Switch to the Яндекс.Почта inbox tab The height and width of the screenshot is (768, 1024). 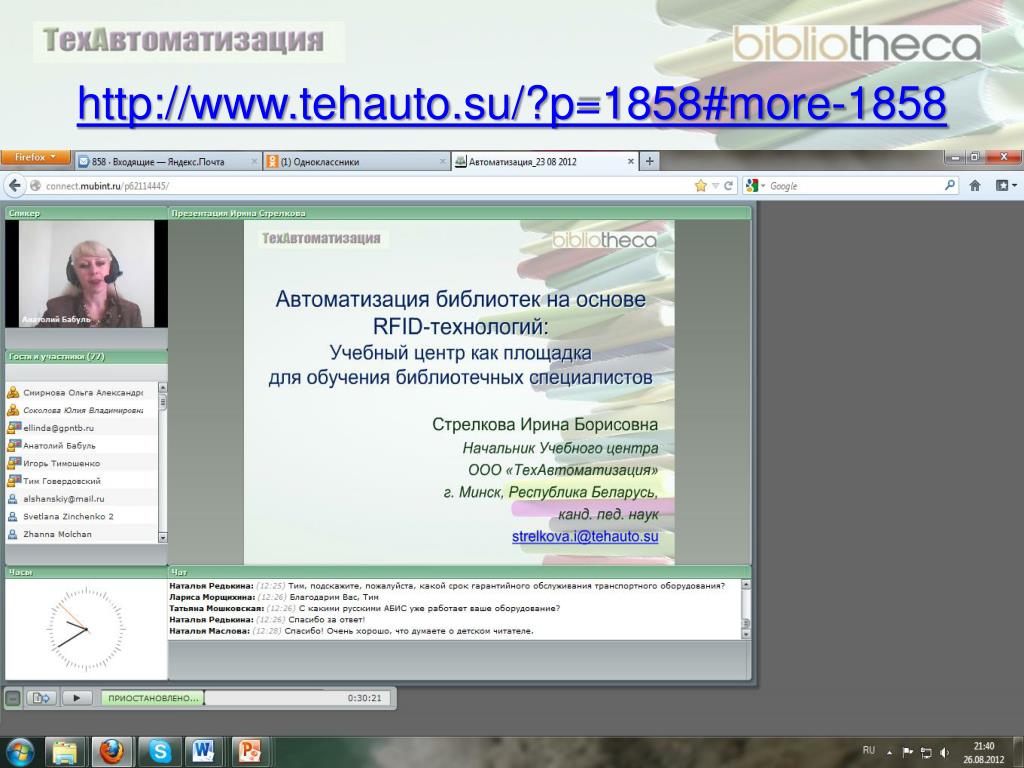168,161
